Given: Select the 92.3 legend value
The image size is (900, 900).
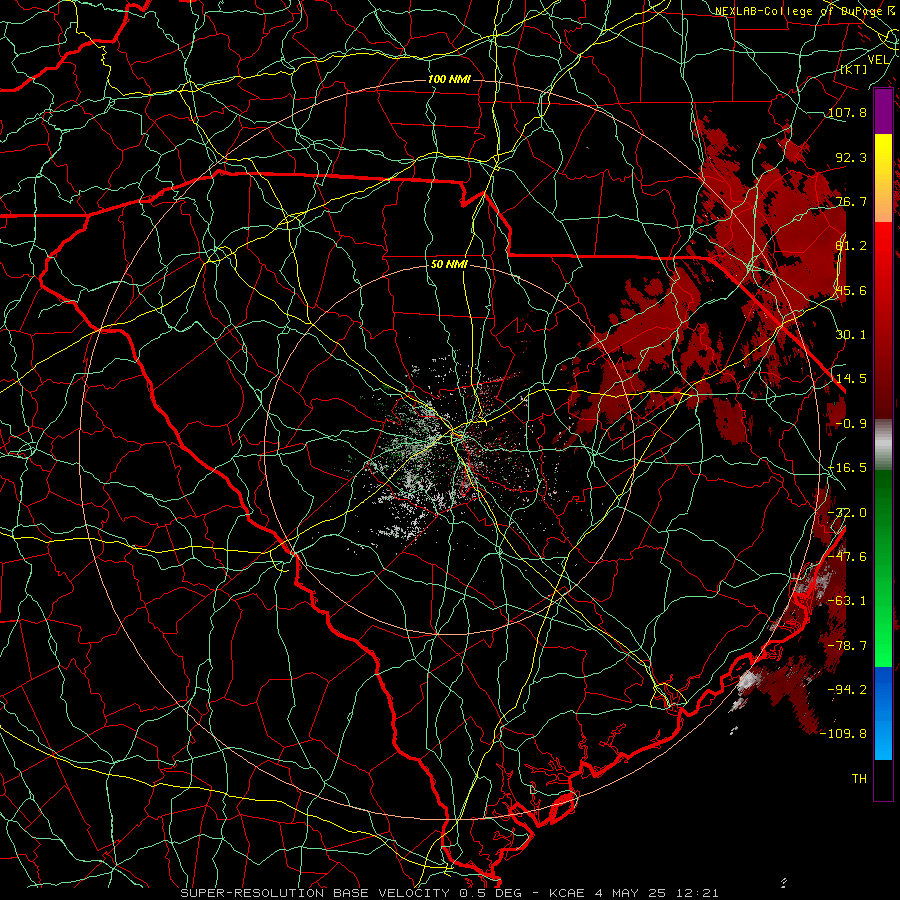Looking at the screenshot, I should click(x=851, y=157).
